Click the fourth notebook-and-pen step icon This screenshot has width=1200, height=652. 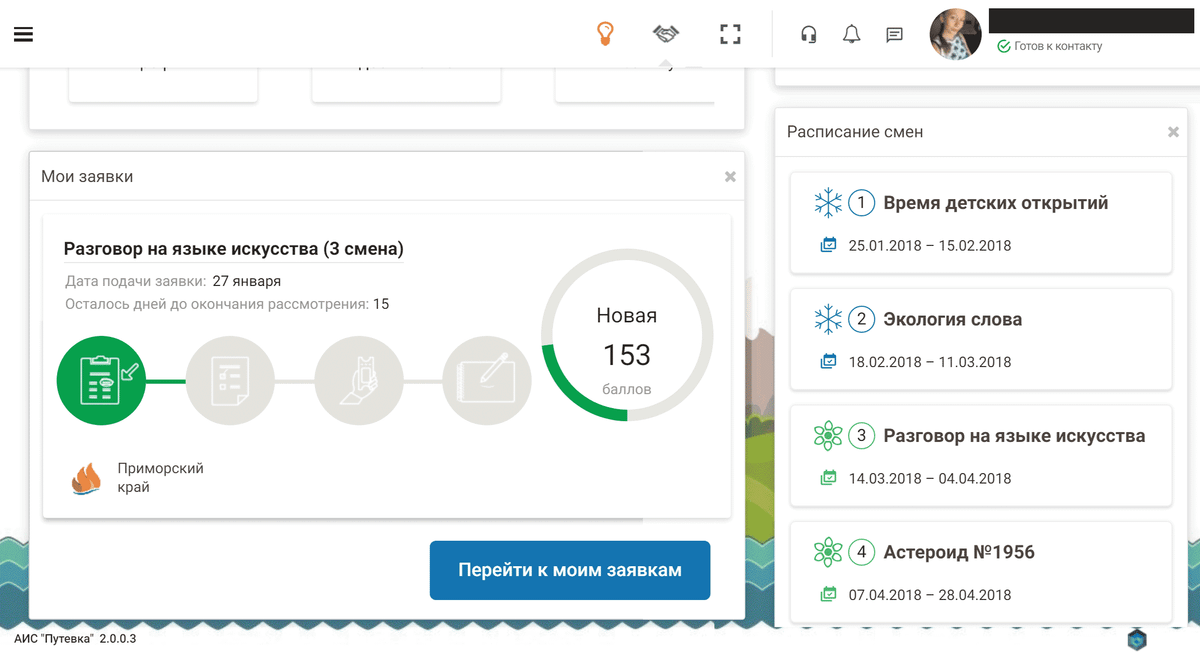[x=486, y=381]
